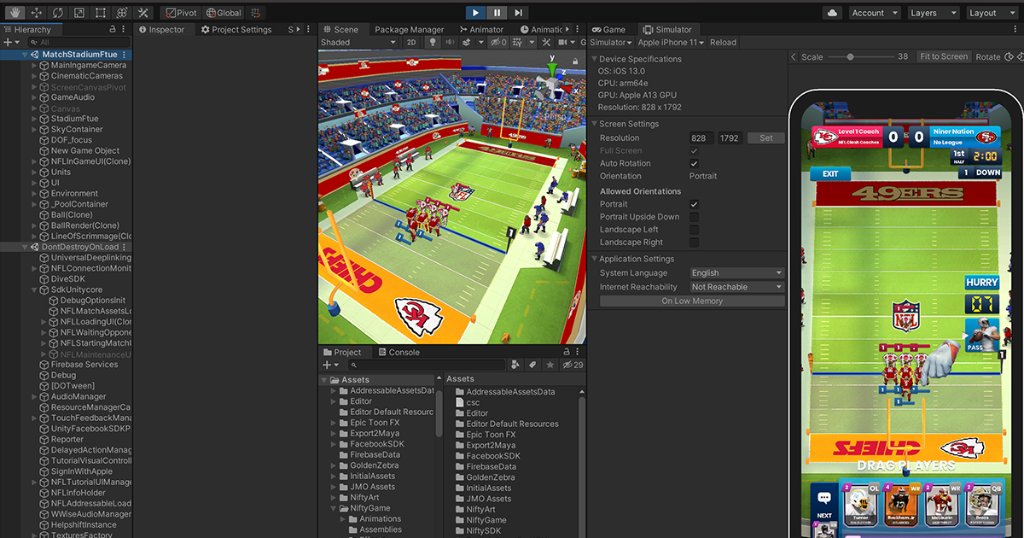
Task: Toggle the Portrait orientation checkbox
Action: [x=694, y=204]
